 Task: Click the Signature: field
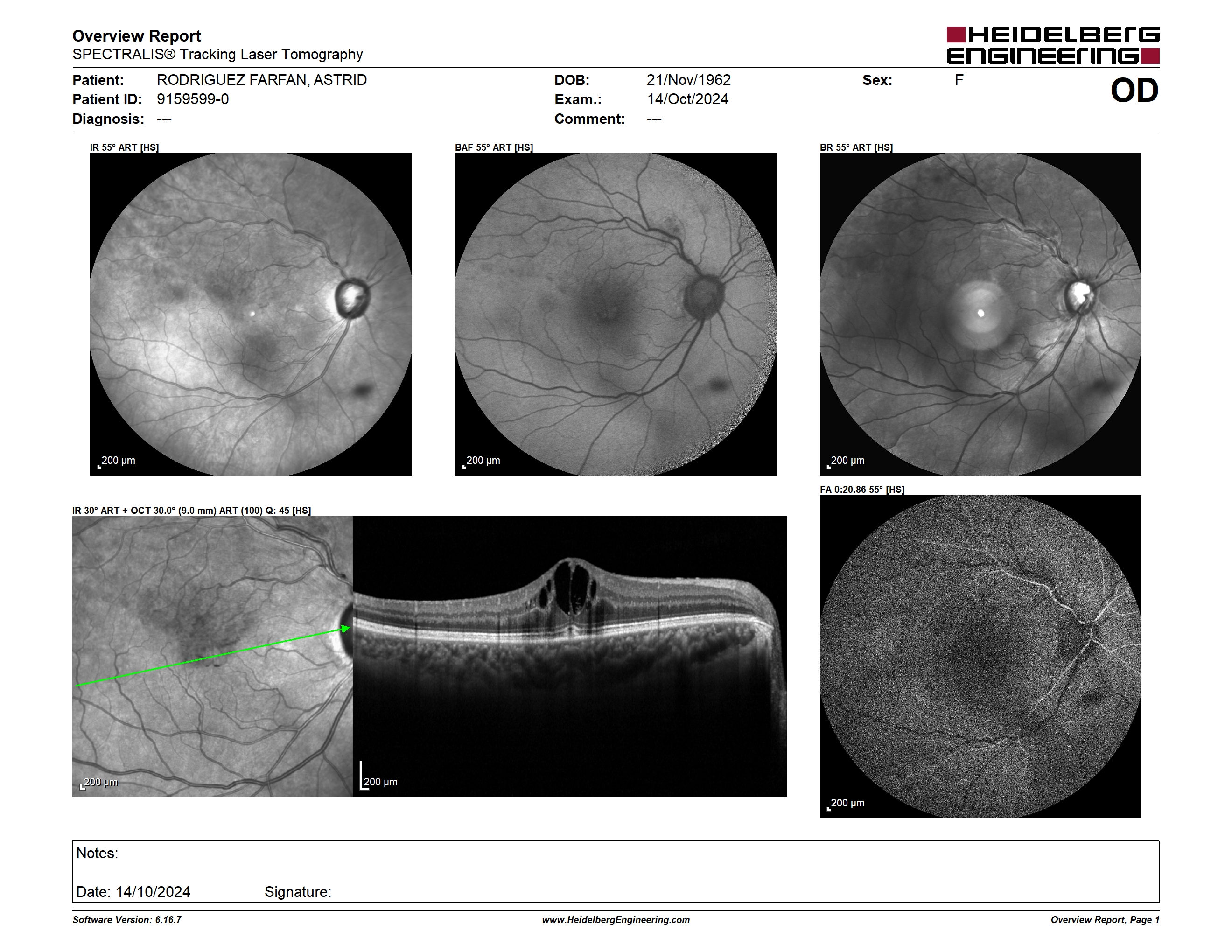(x=298, y=892)
